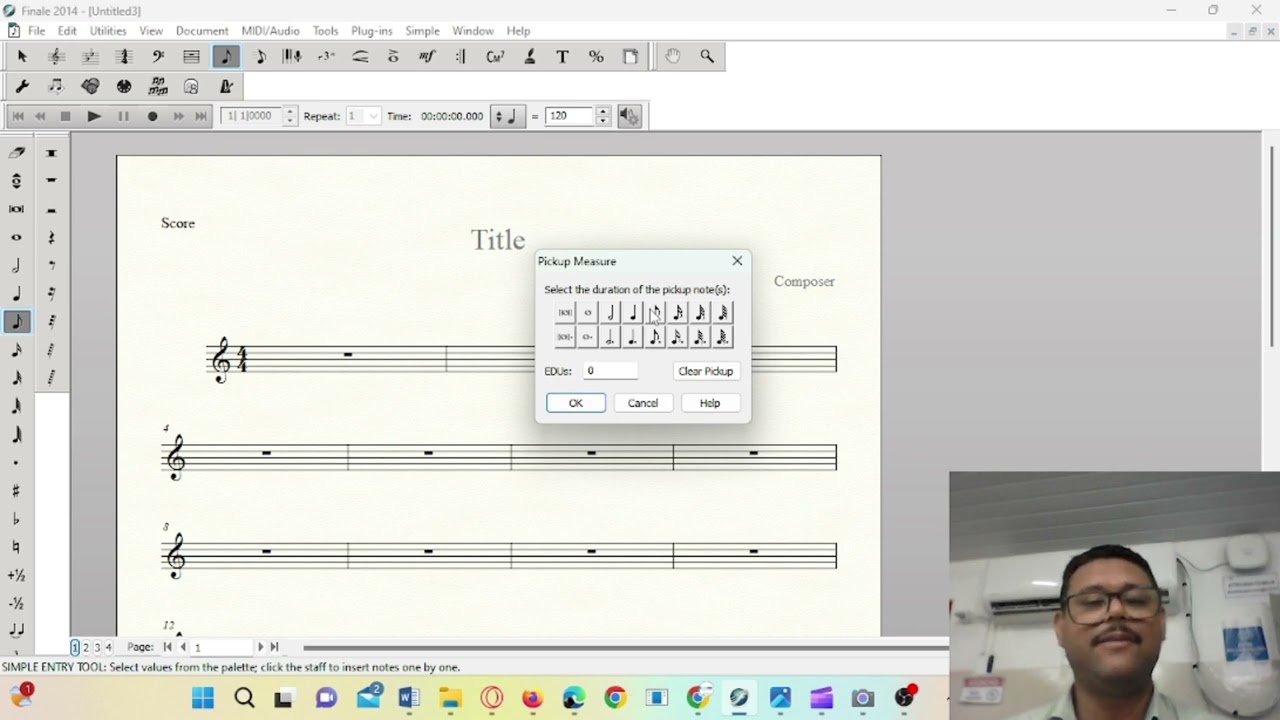The width and height of the screenshot is (1280, 720).
Task: Switch to layer 2 button
Action: 86,647
